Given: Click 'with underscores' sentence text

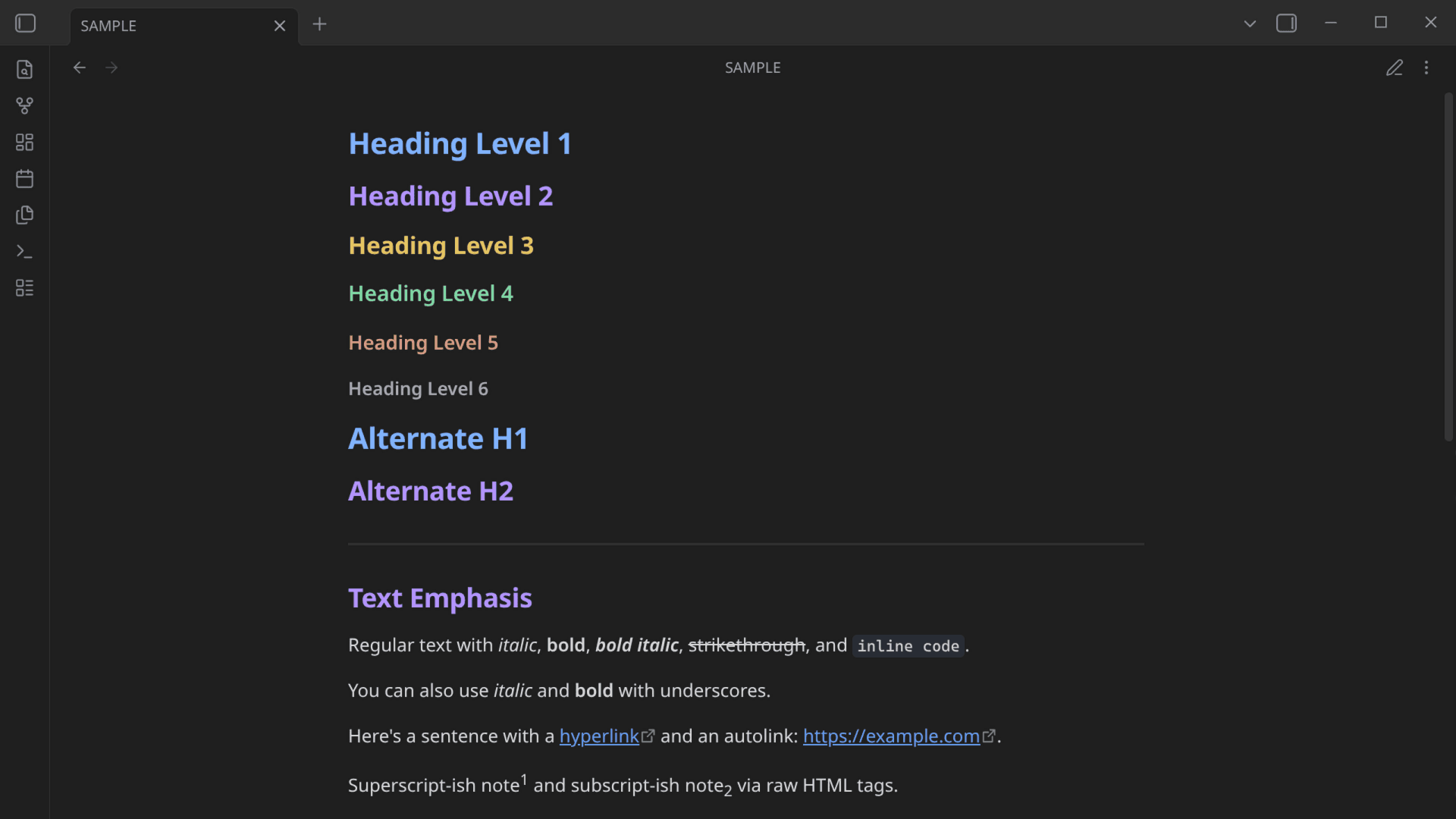Looking at the screenshot, I should pos(694,691).
